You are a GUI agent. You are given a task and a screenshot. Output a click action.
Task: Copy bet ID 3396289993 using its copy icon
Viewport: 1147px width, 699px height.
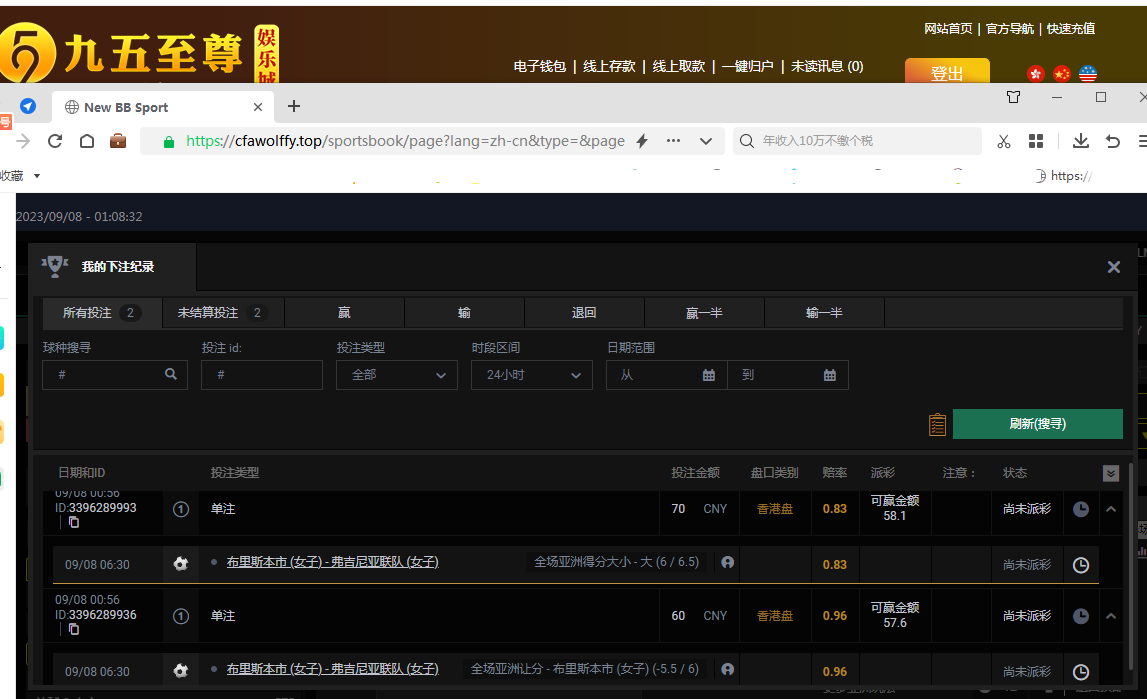point(74,522)
